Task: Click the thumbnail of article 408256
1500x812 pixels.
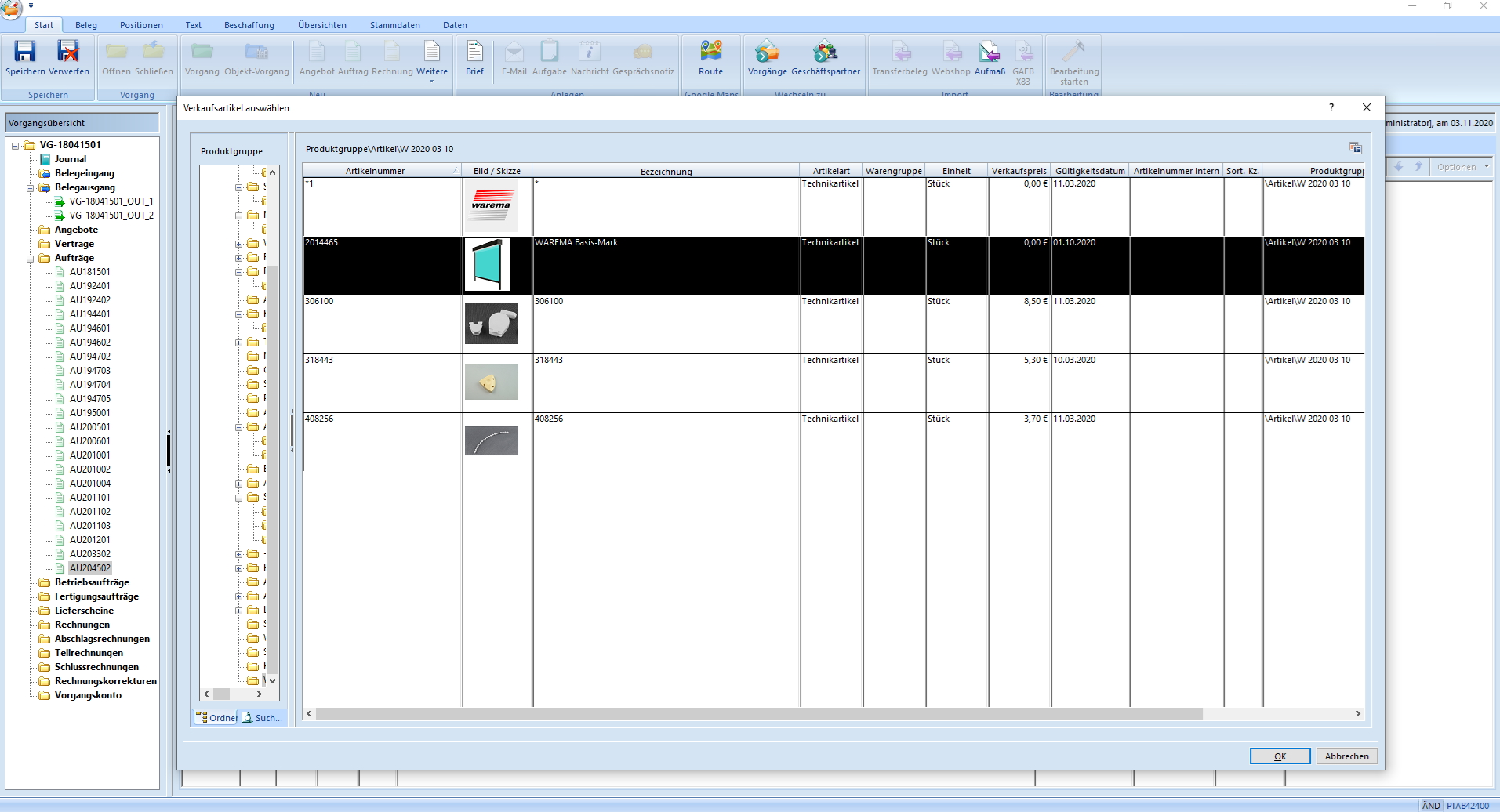Action: (x=491, y=440)
